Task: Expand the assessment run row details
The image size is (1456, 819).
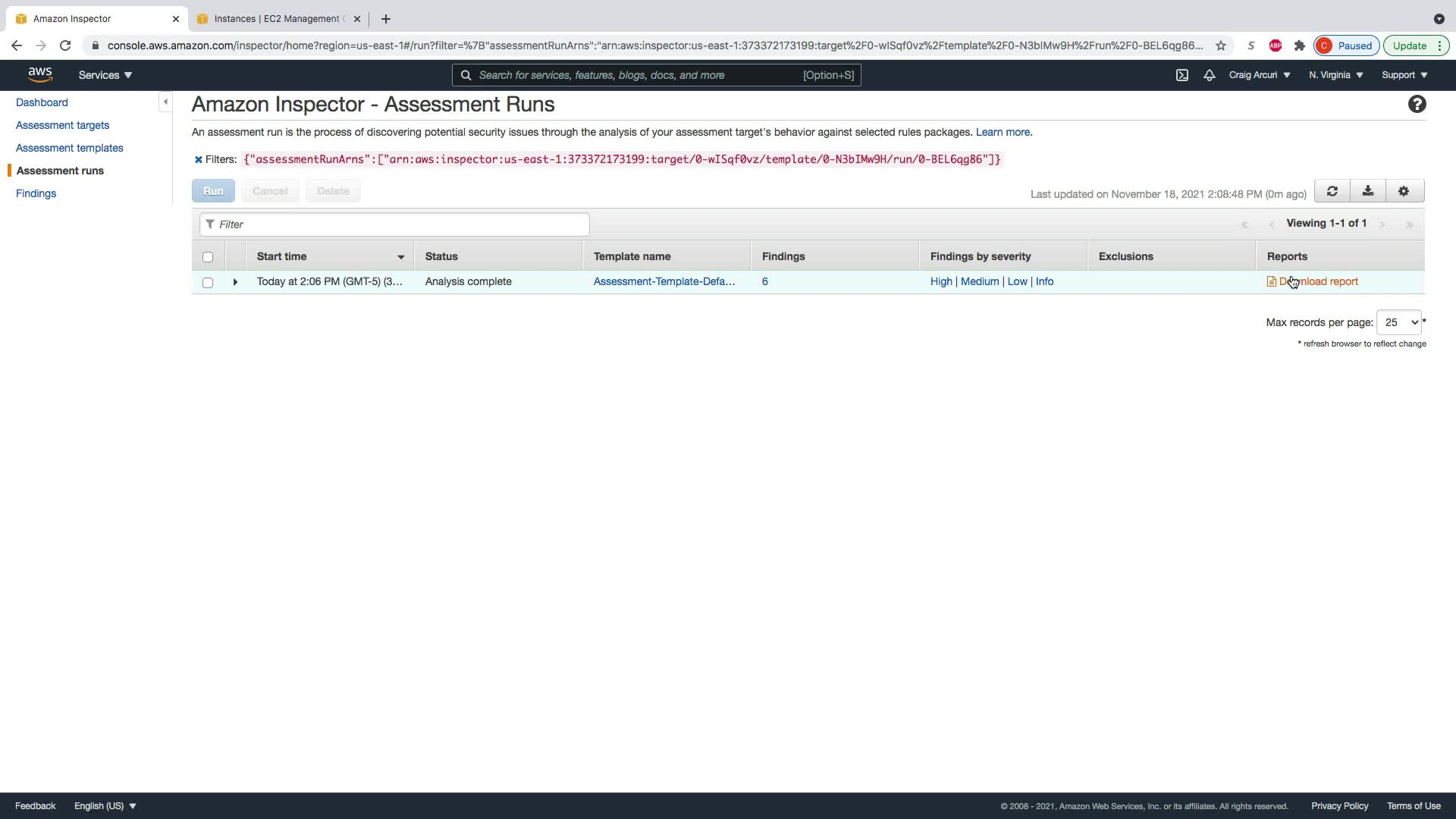Action: [235, 282]
